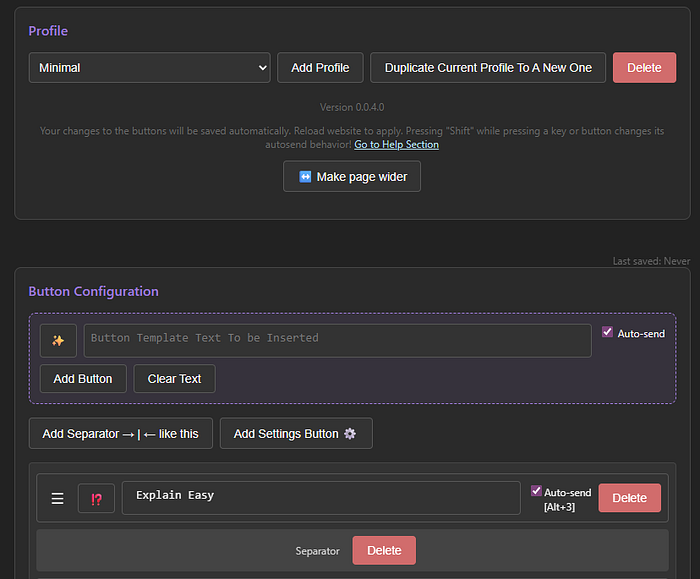Select the Separator row label
Viewport: 700px width, 579px height.
tap(317, 551)
